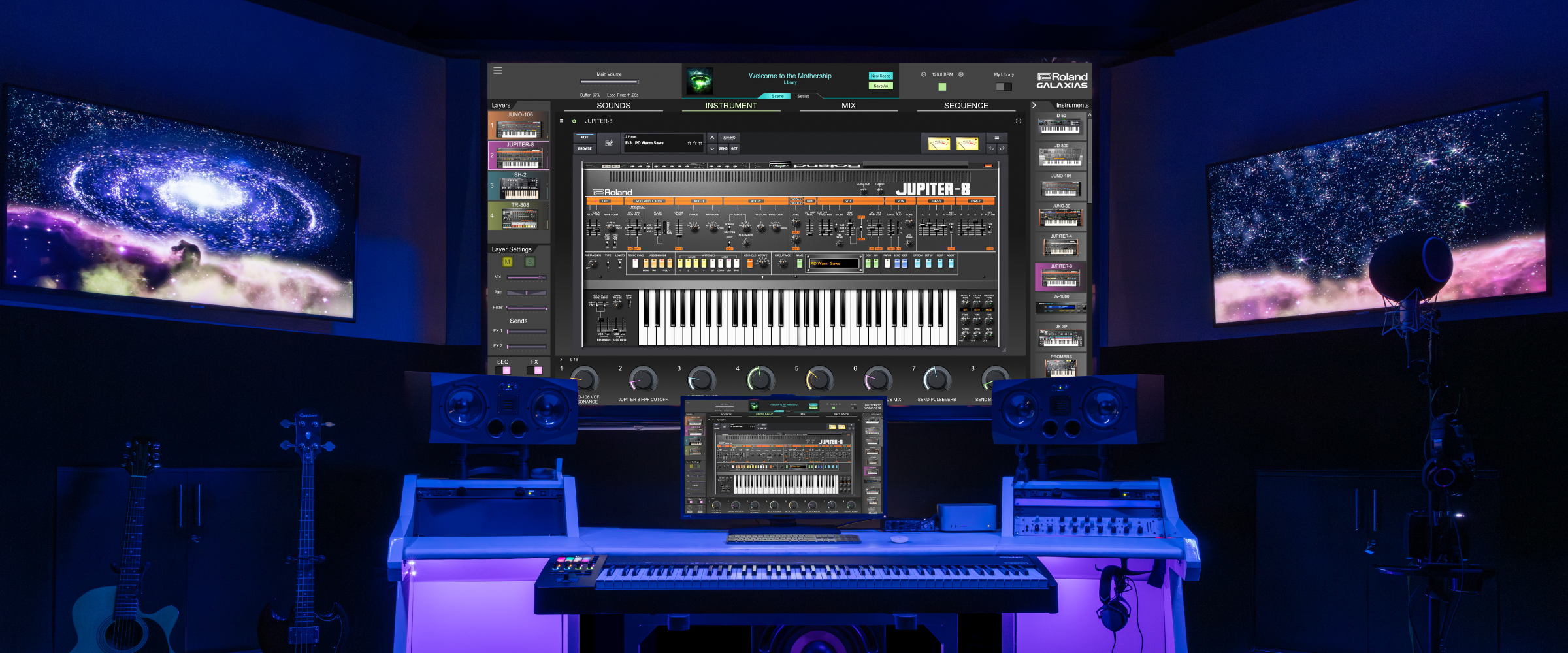Viewport: 1568px width, 653px height.
Task: Turn macro knob 2 JUPITER-8 HPF Cutoff
Action: 643,379
